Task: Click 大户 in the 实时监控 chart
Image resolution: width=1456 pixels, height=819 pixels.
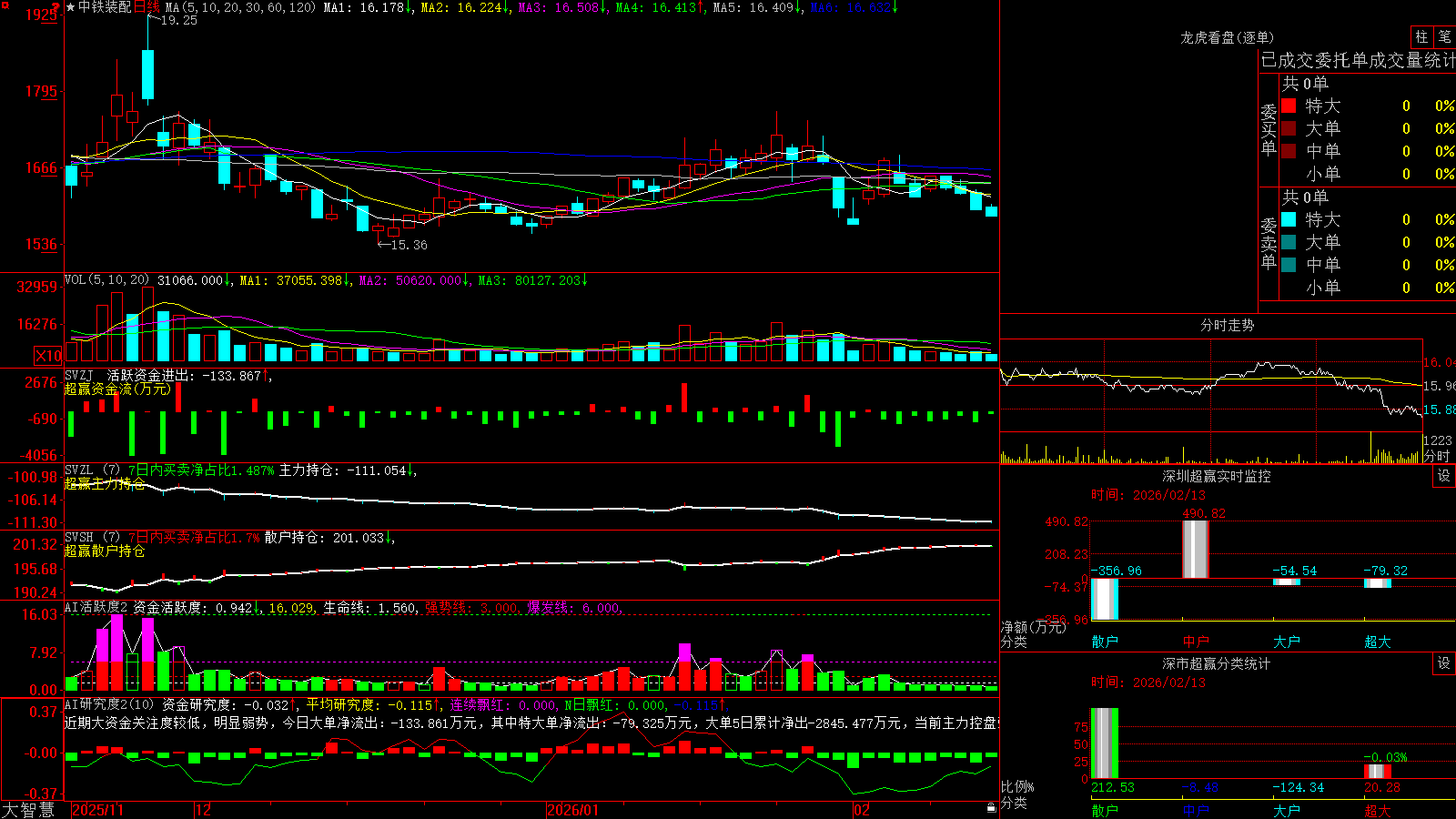Action: (x=1287, y=642)
